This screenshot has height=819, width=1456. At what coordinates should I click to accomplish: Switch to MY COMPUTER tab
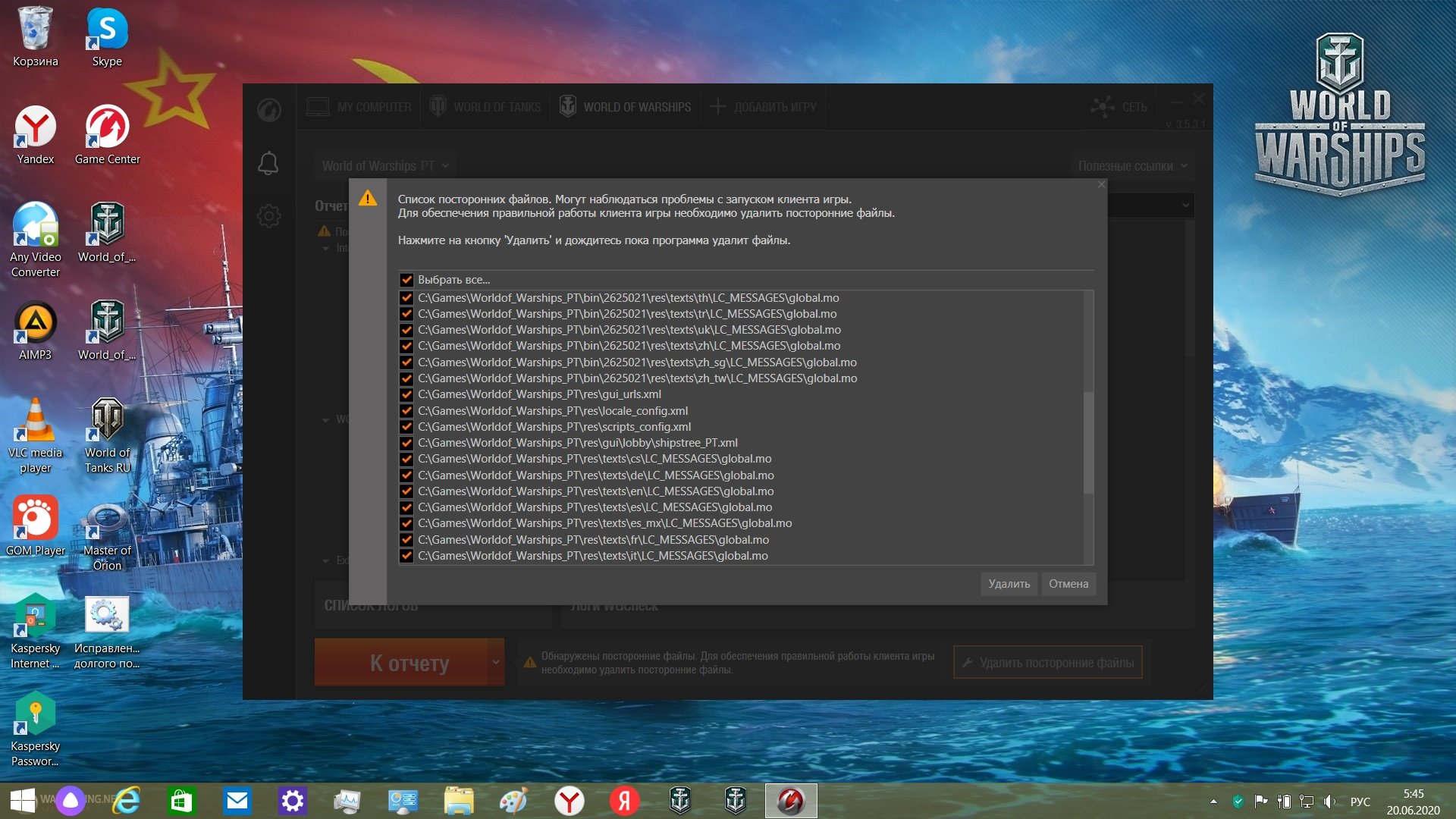(359, 107)
